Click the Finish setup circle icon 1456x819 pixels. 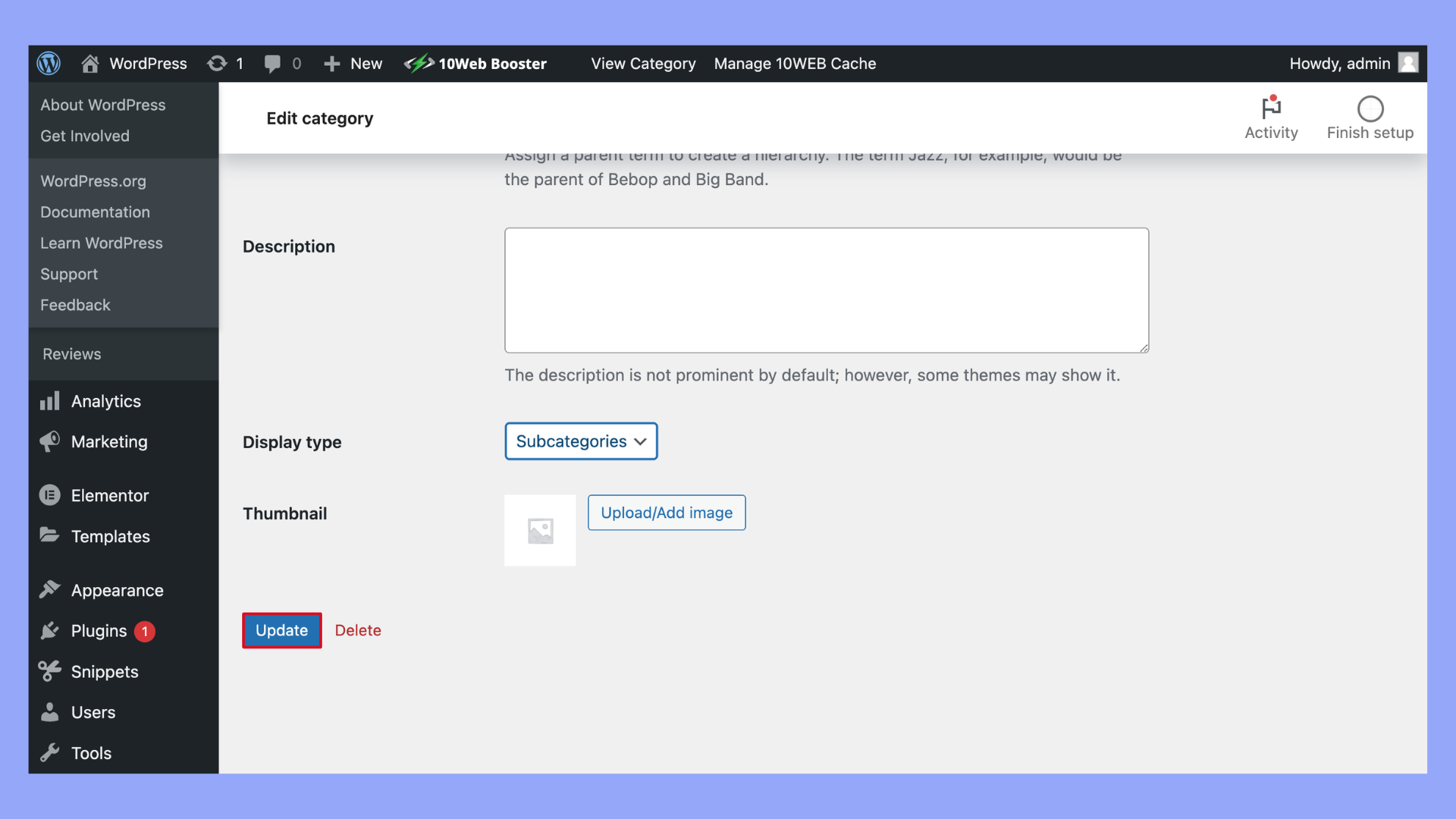[x=1370, y=108]
